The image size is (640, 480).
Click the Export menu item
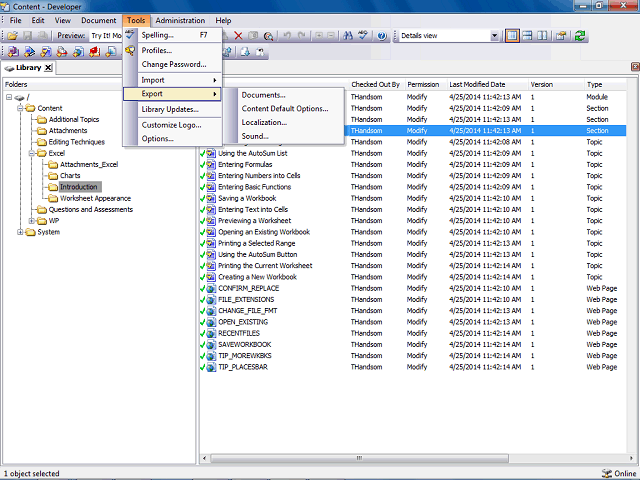(x=172, y=94)
